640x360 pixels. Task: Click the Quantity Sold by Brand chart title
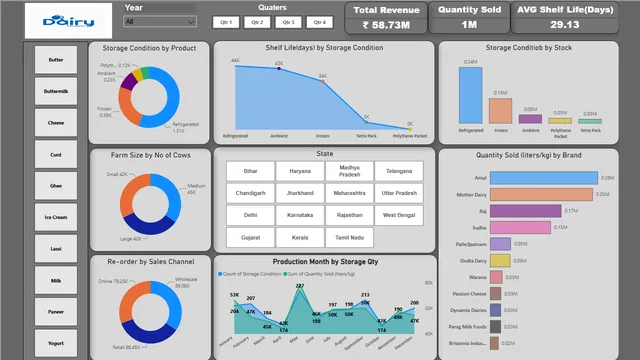point(529,155)
